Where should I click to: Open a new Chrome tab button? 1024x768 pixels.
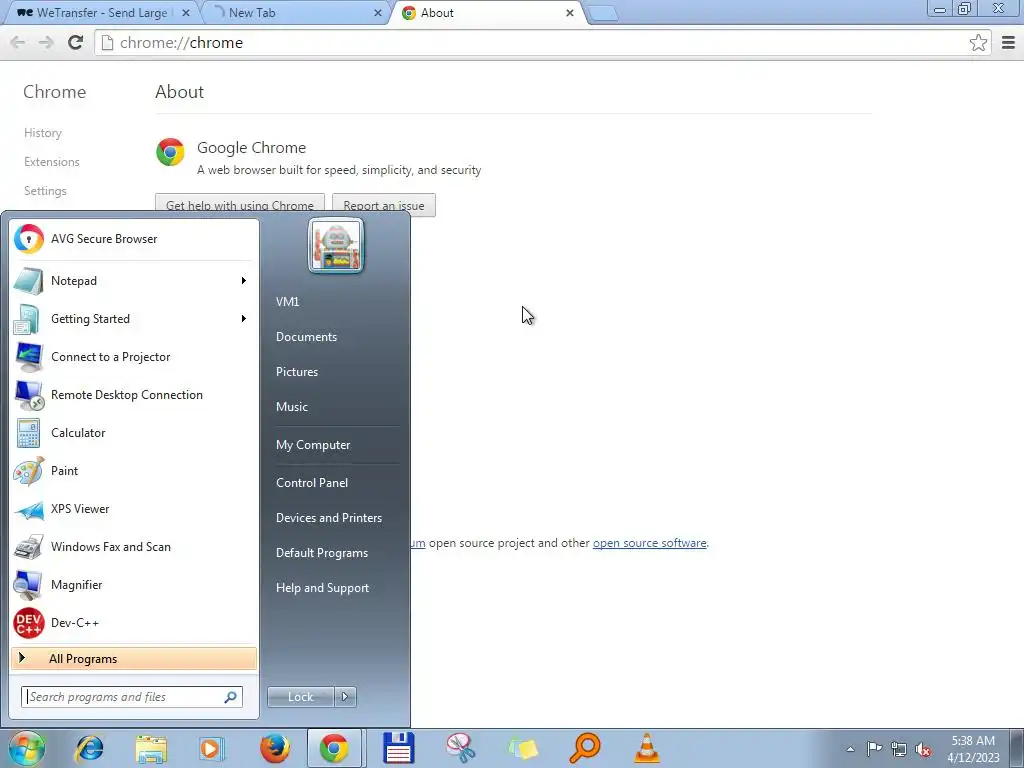(x=603, y=13)
